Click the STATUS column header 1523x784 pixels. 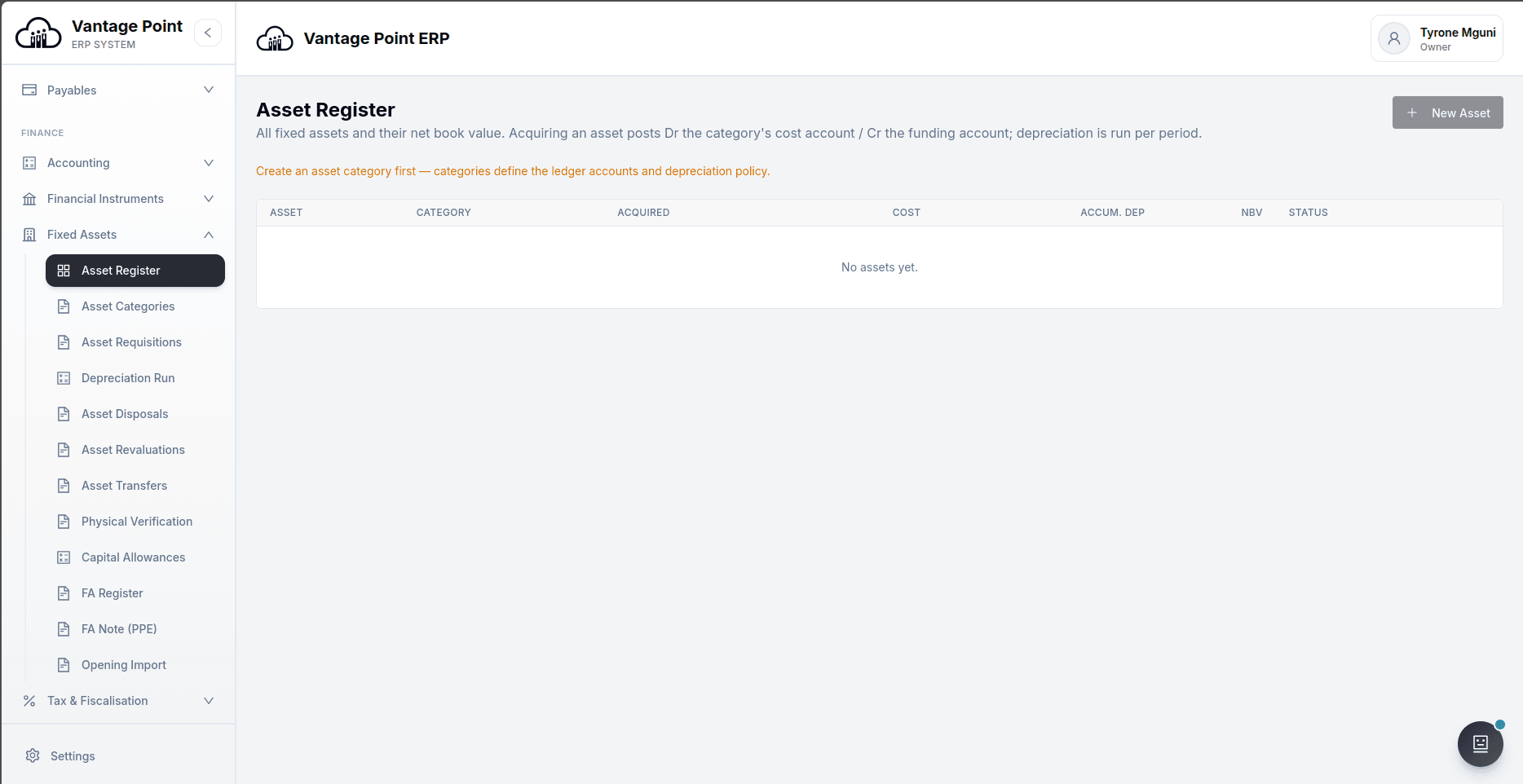point(1308,213)
